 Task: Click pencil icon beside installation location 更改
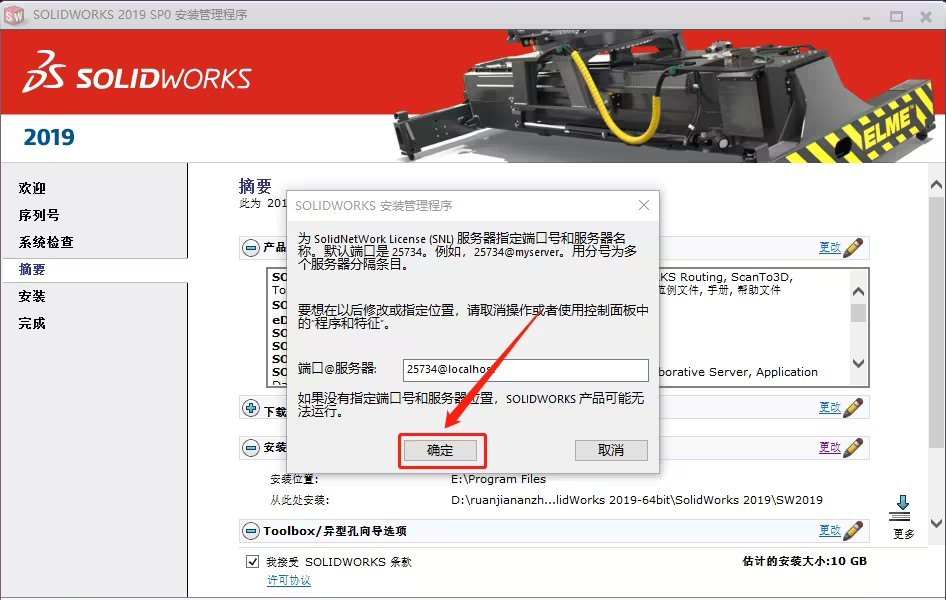[x=853, y=447]
